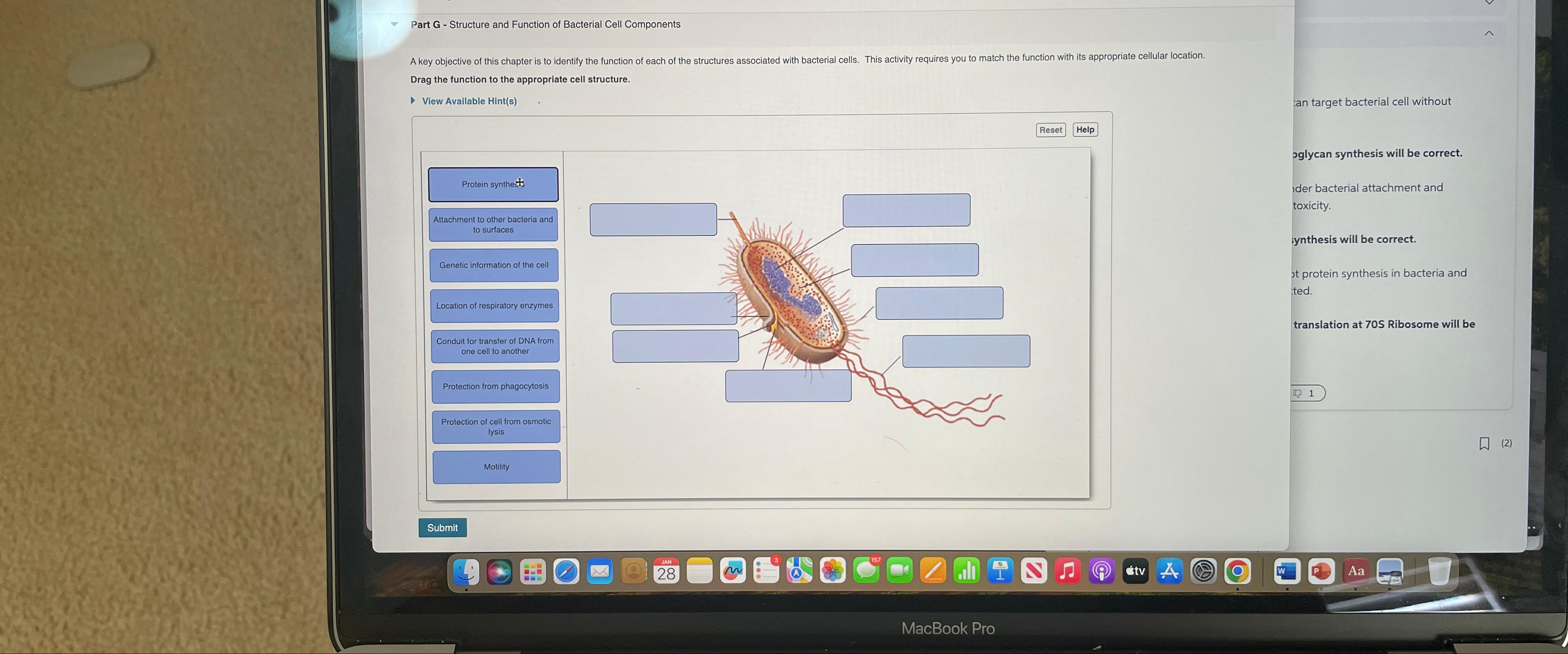Open Apple Music in the dock
Viewport: 1568px width, 654px height.
tap(1067, 571)
